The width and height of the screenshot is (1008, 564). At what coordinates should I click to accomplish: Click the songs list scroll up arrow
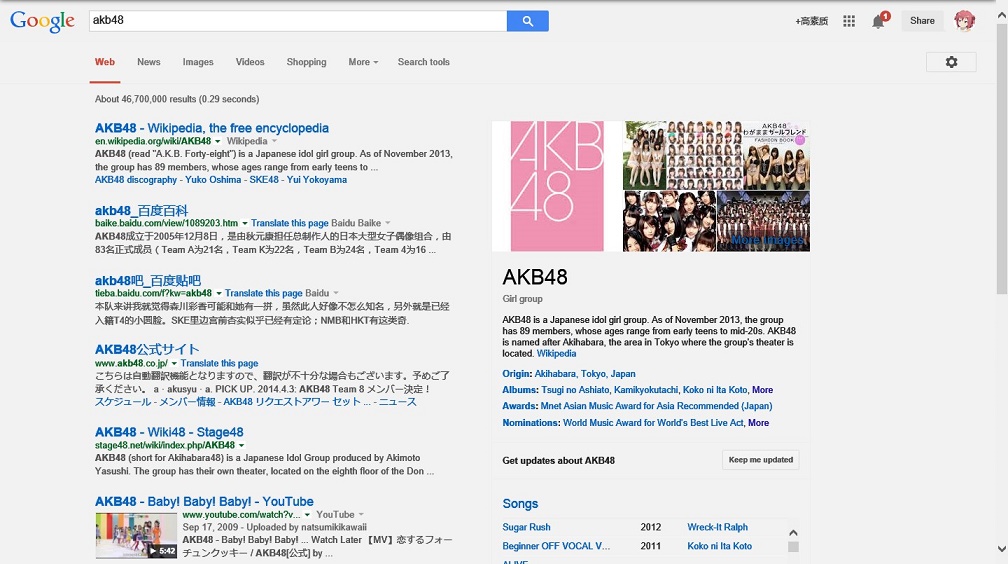(x=793, y=532)
